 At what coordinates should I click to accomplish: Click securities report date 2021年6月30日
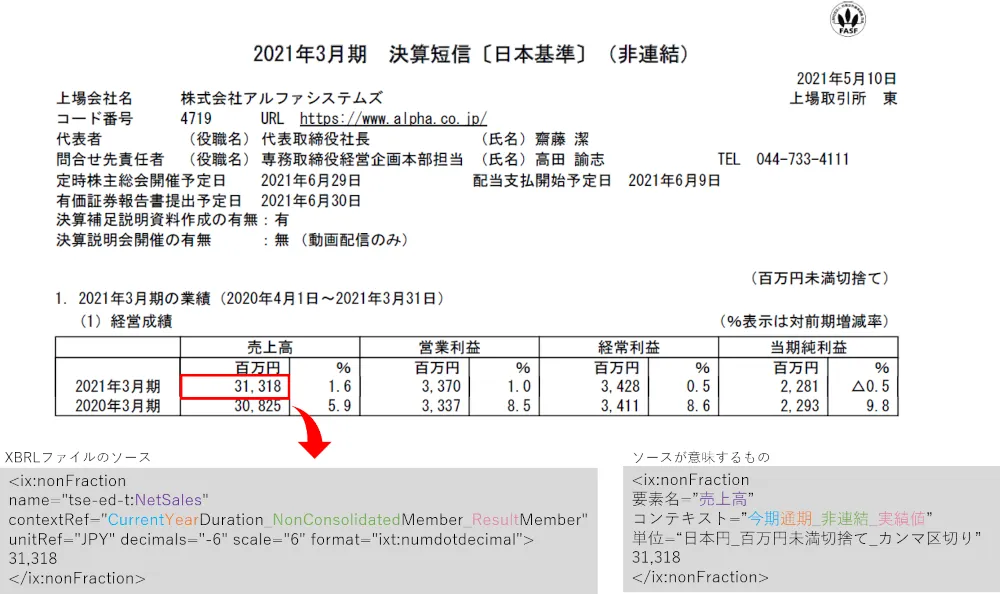point(311,201)
